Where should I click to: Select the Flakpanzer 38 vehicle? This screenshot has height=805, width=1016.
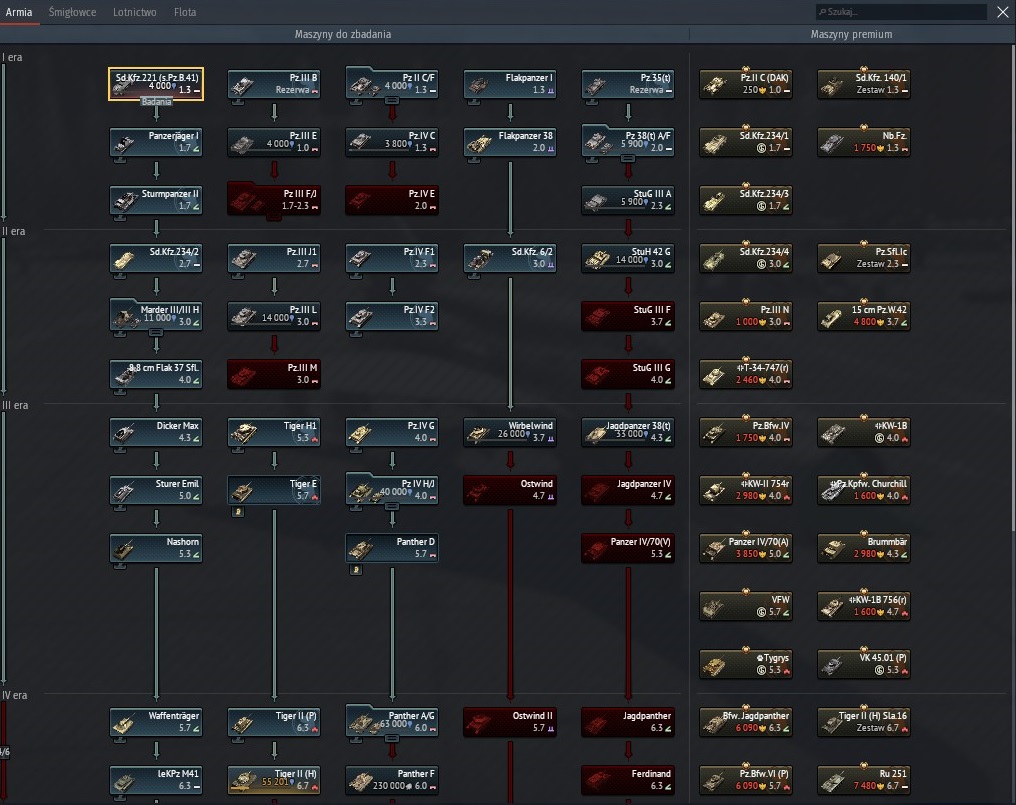pyautogui.click(x=510, y=142)
